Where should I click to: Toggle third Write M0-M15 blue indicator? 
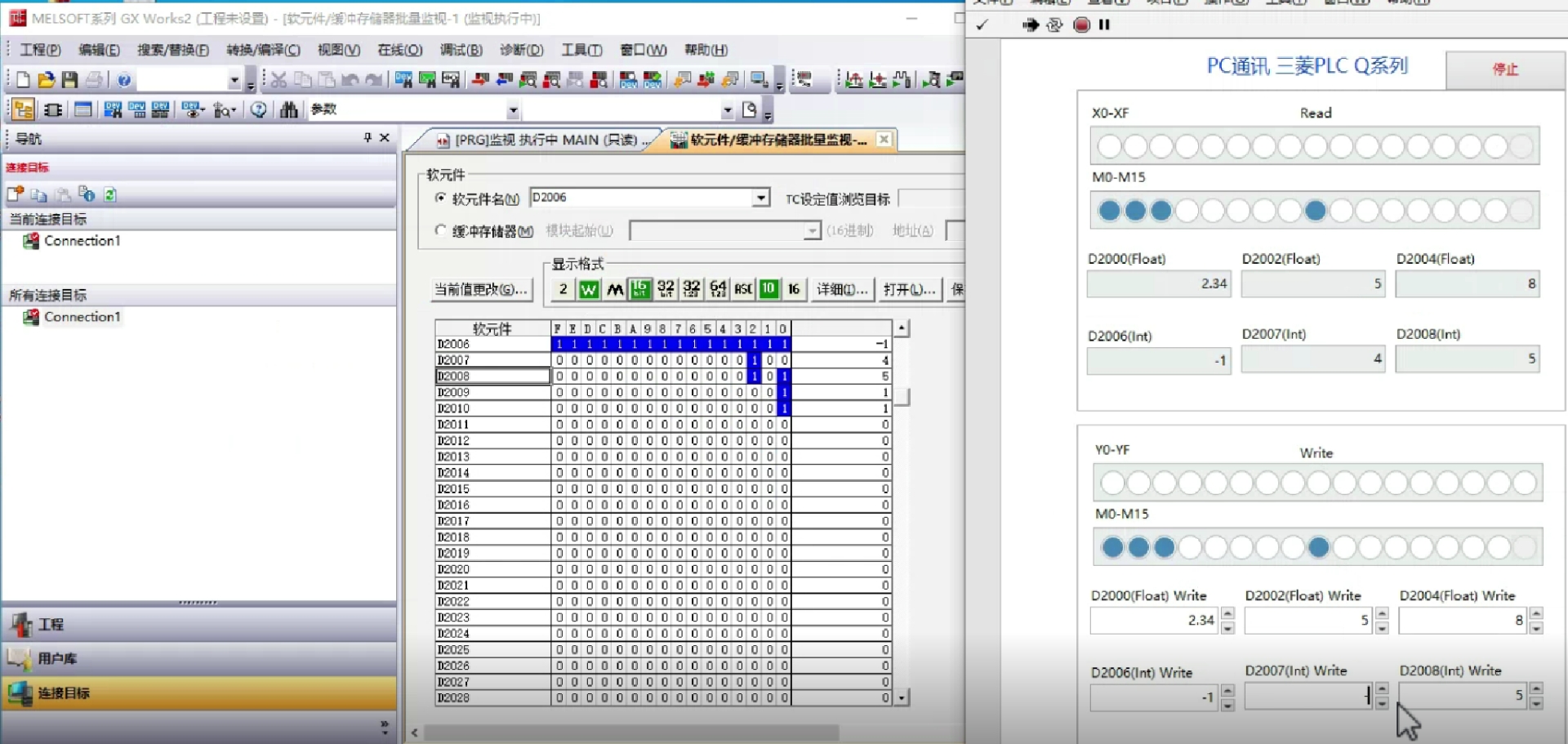tap(1165, 547)
